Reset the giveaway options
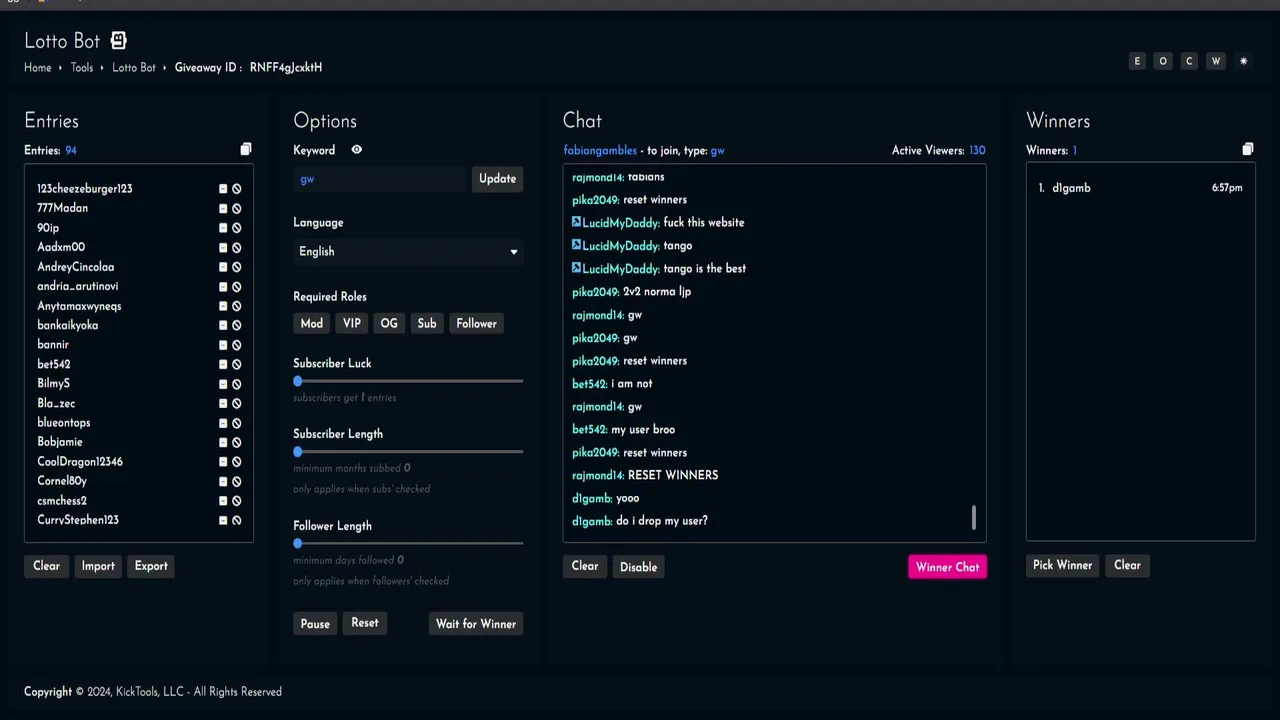This screenshot has height=720, width=1280. tap(365, 623)
